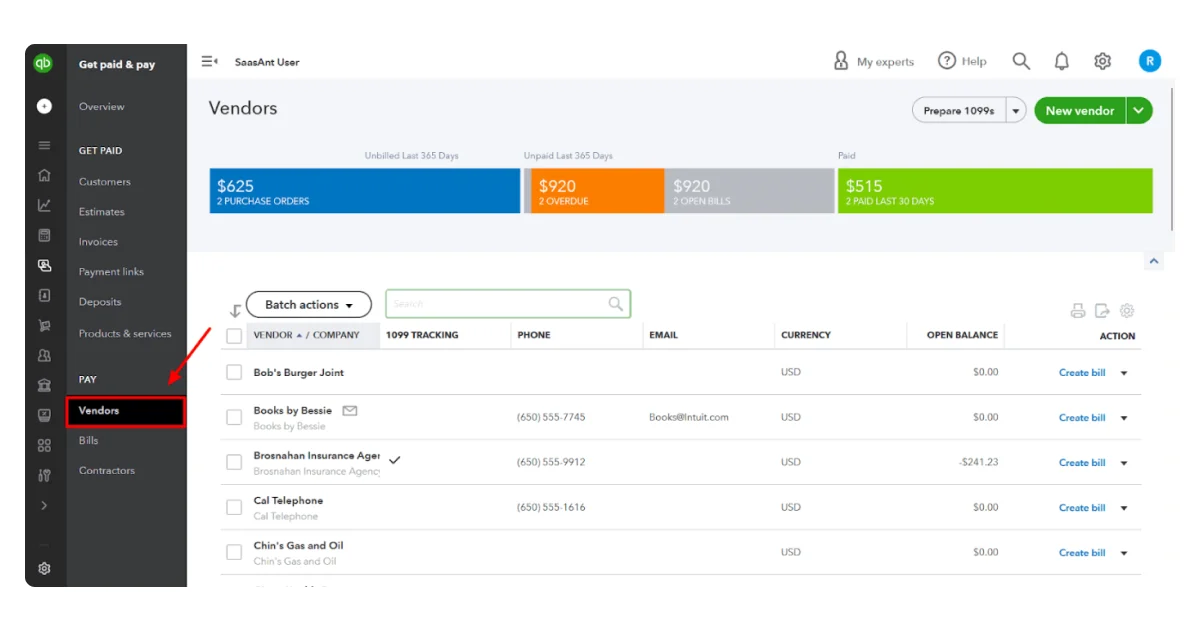Check the box for Brosnahan Insurance Agency
The height and width of the screenshot is (630, 1200).
(234, 462)
